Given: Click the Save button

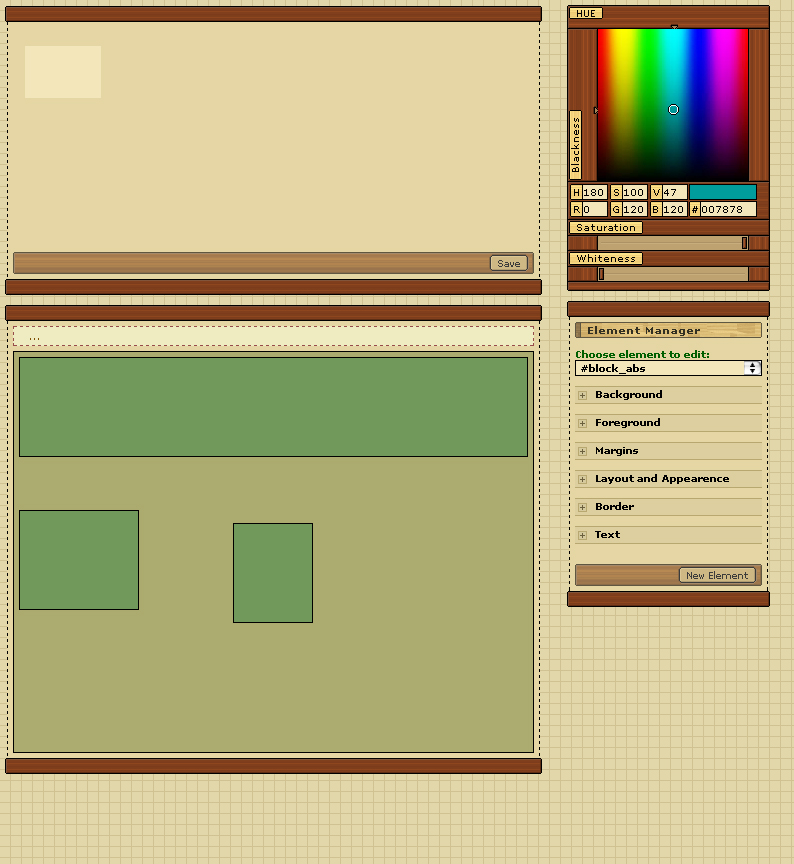Looking at the screenshot, I should click(x=509, y=263).
